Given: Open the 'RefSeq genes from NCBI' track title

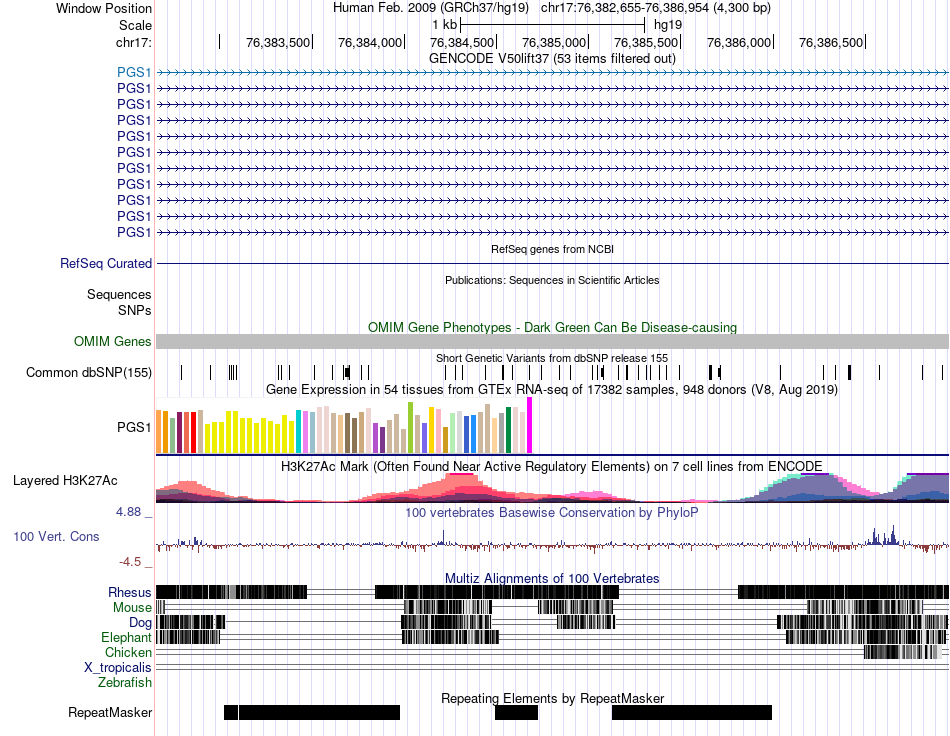Looking at the screenshot, I should tap(552, 249).
